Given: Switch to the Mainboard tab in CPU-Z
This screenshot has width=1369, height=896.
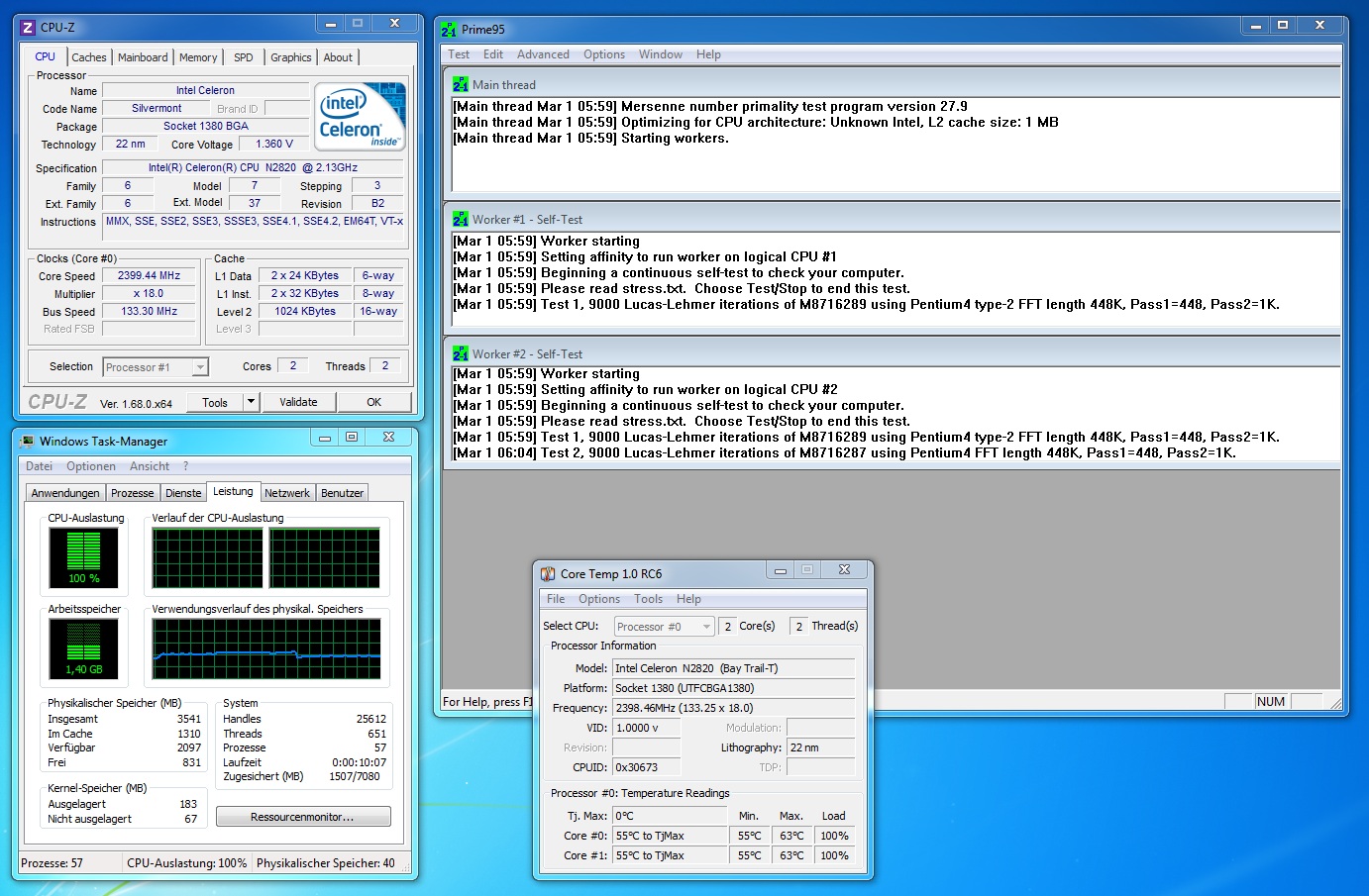Looking at the screenshot, I should click(x=143, y=57).
